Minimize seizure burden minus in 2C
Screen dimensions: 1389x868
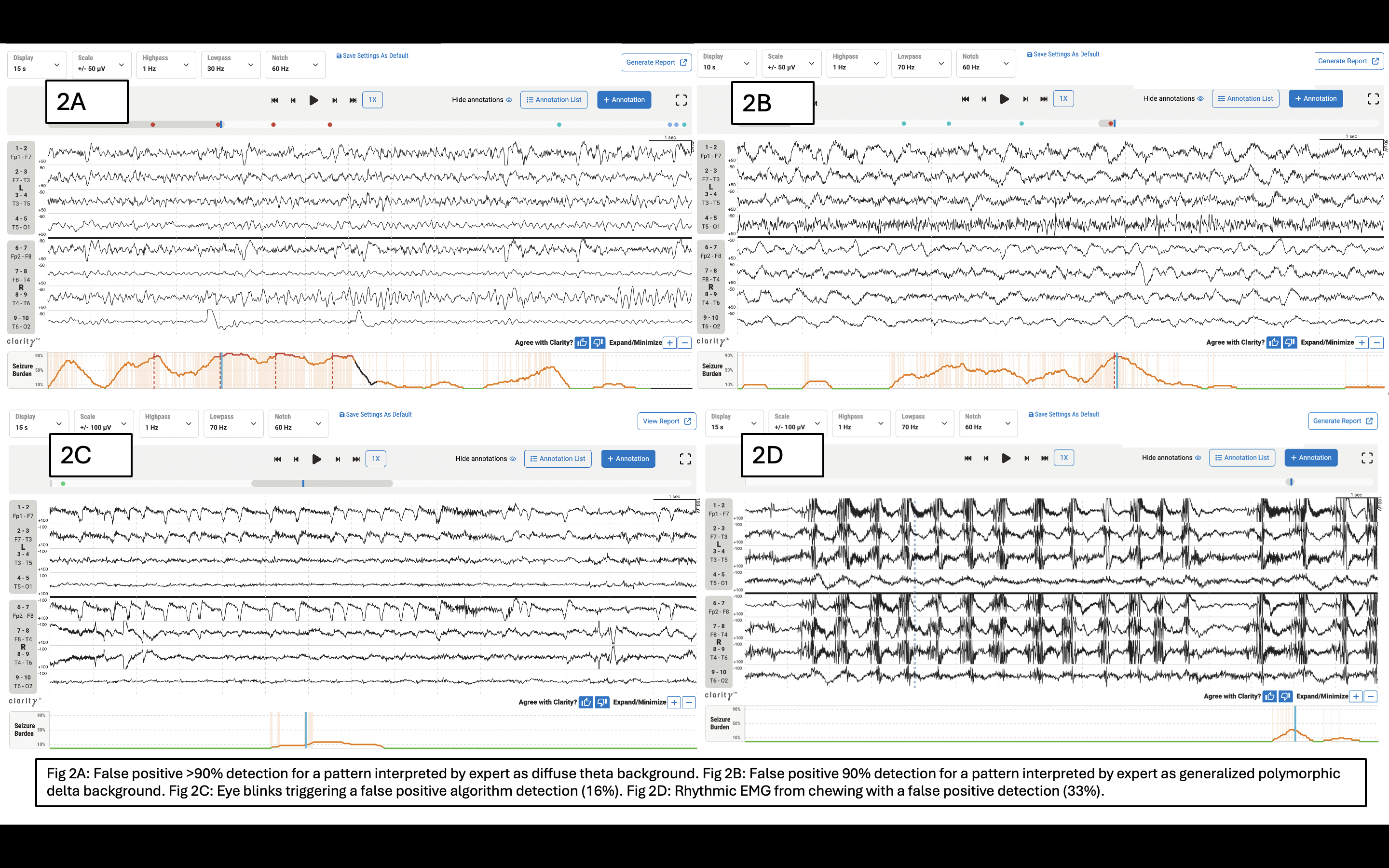click(689, 702)
